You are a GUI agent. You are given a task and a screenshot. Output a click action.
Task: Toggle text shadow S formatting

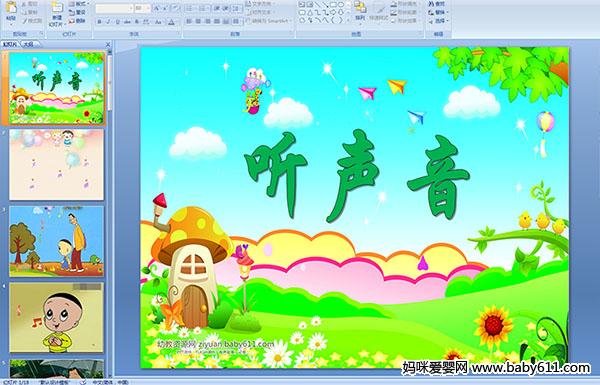click(x=137, y=22)
